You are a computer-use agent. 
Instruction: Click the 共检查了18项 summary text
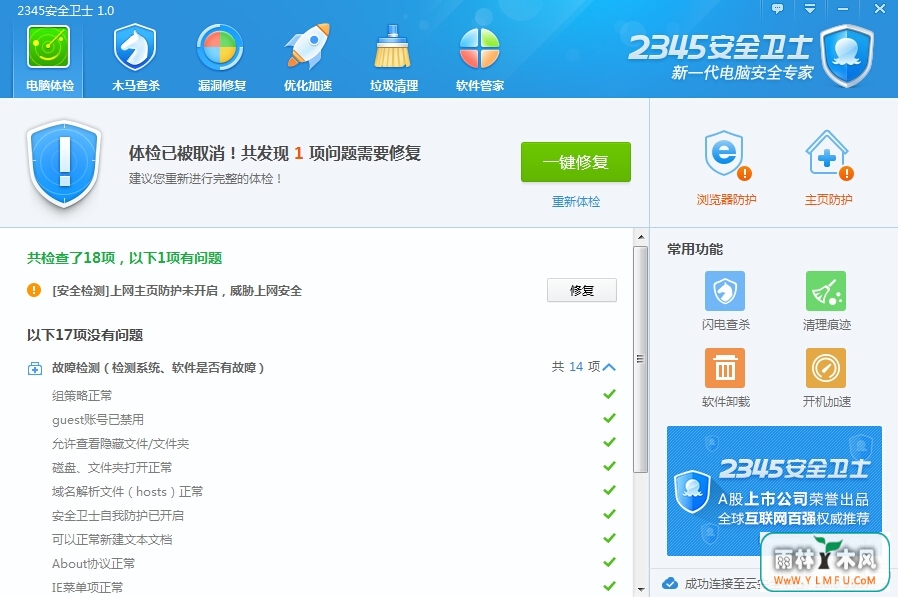point(124,258)
